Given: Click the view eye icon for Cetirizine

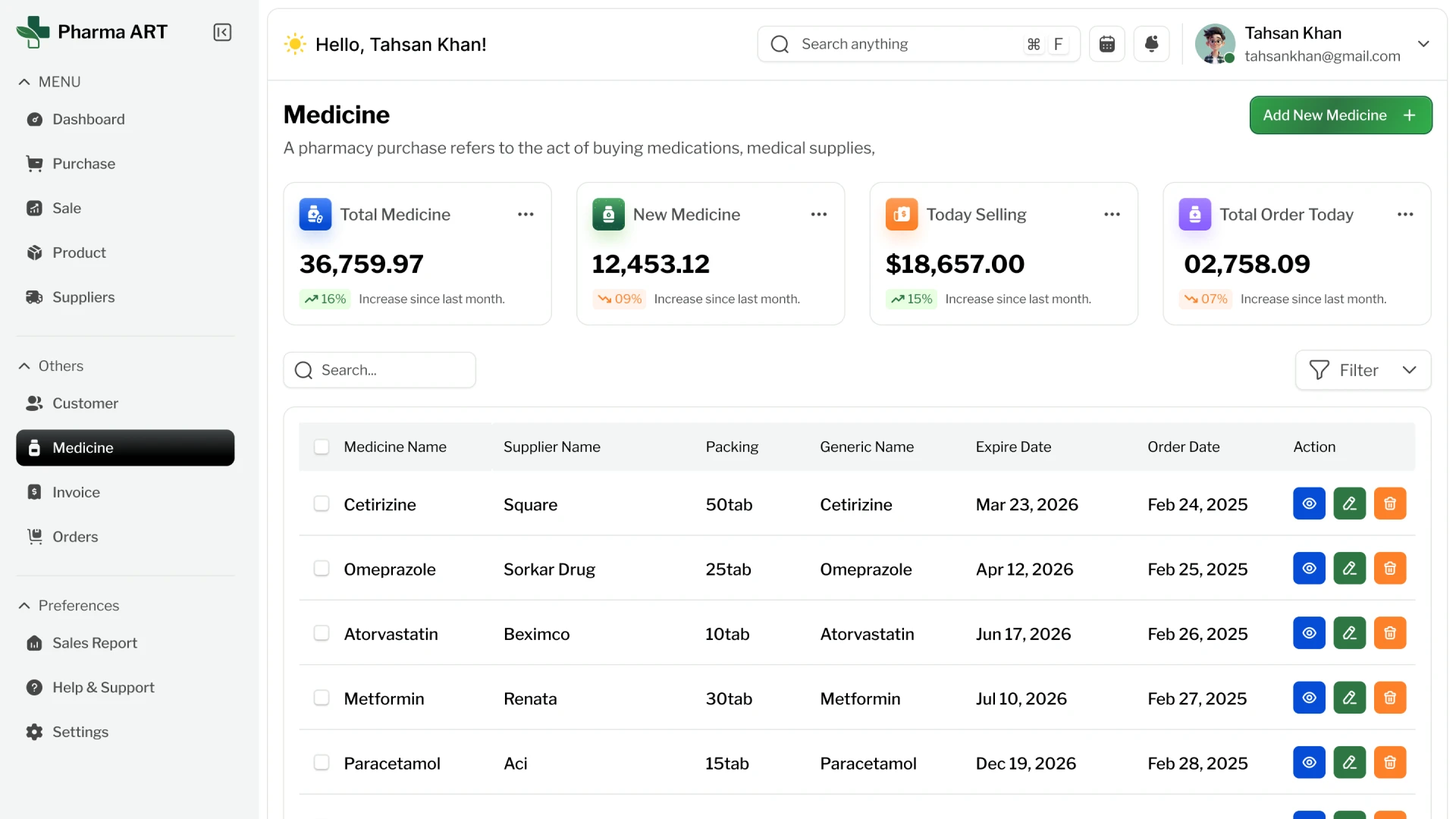Looking at the screenshot, I should pyautogui.click(x=1309, y=504).
